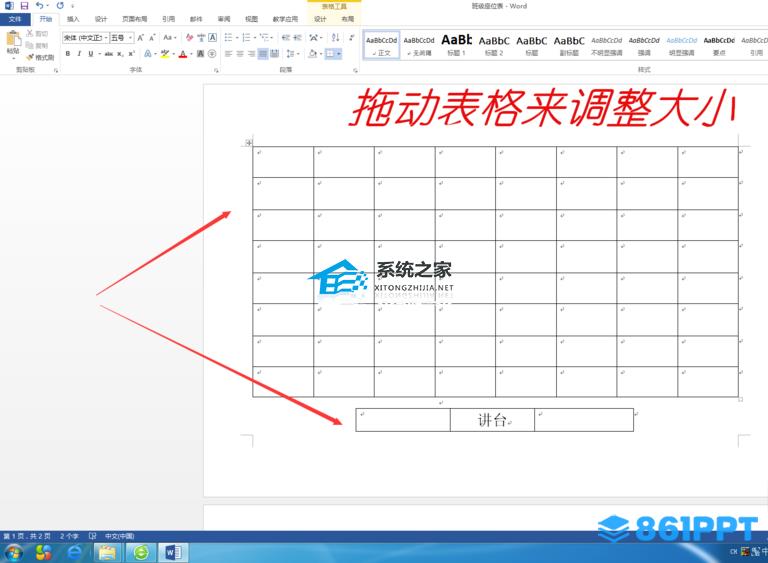Apply the 副标题 subtitle style
768x563 pixels.
point(569,45)
